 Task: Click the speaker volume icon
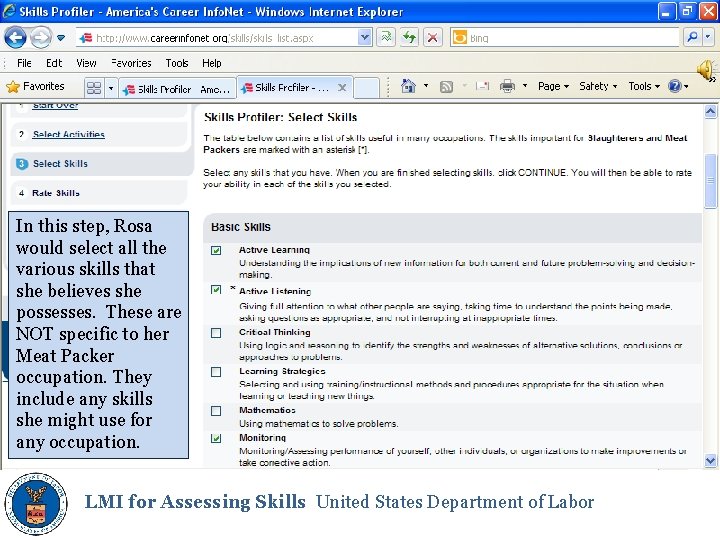pos(706,70)
